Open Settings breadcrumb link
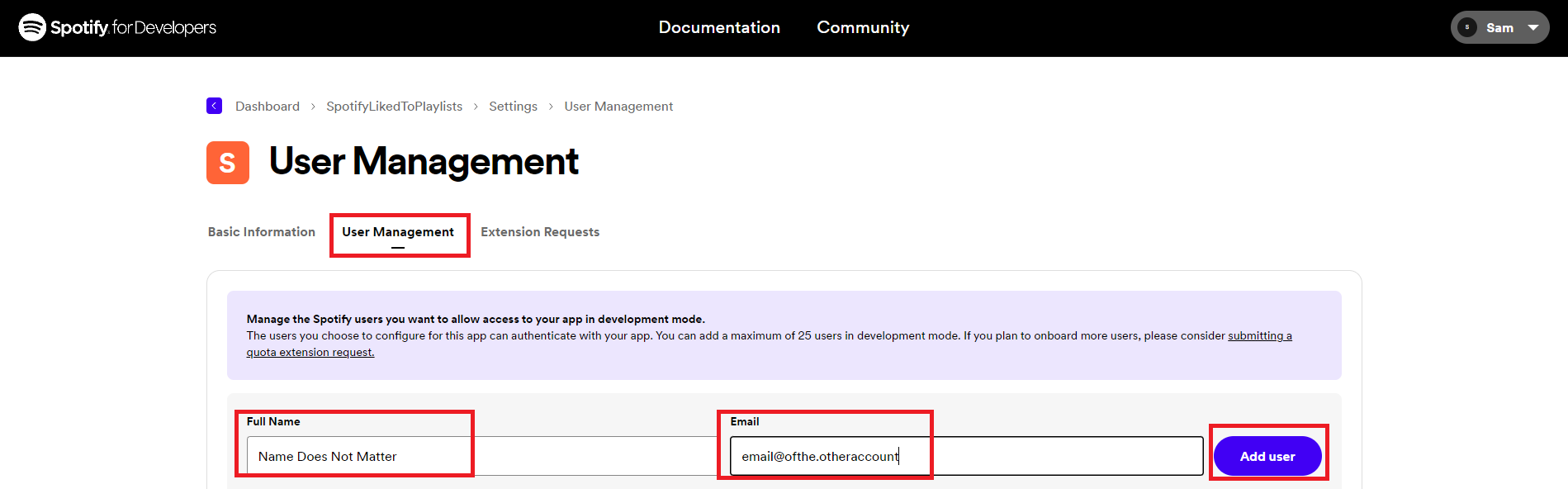This screenshot has width=1568, height=489. 513,106
